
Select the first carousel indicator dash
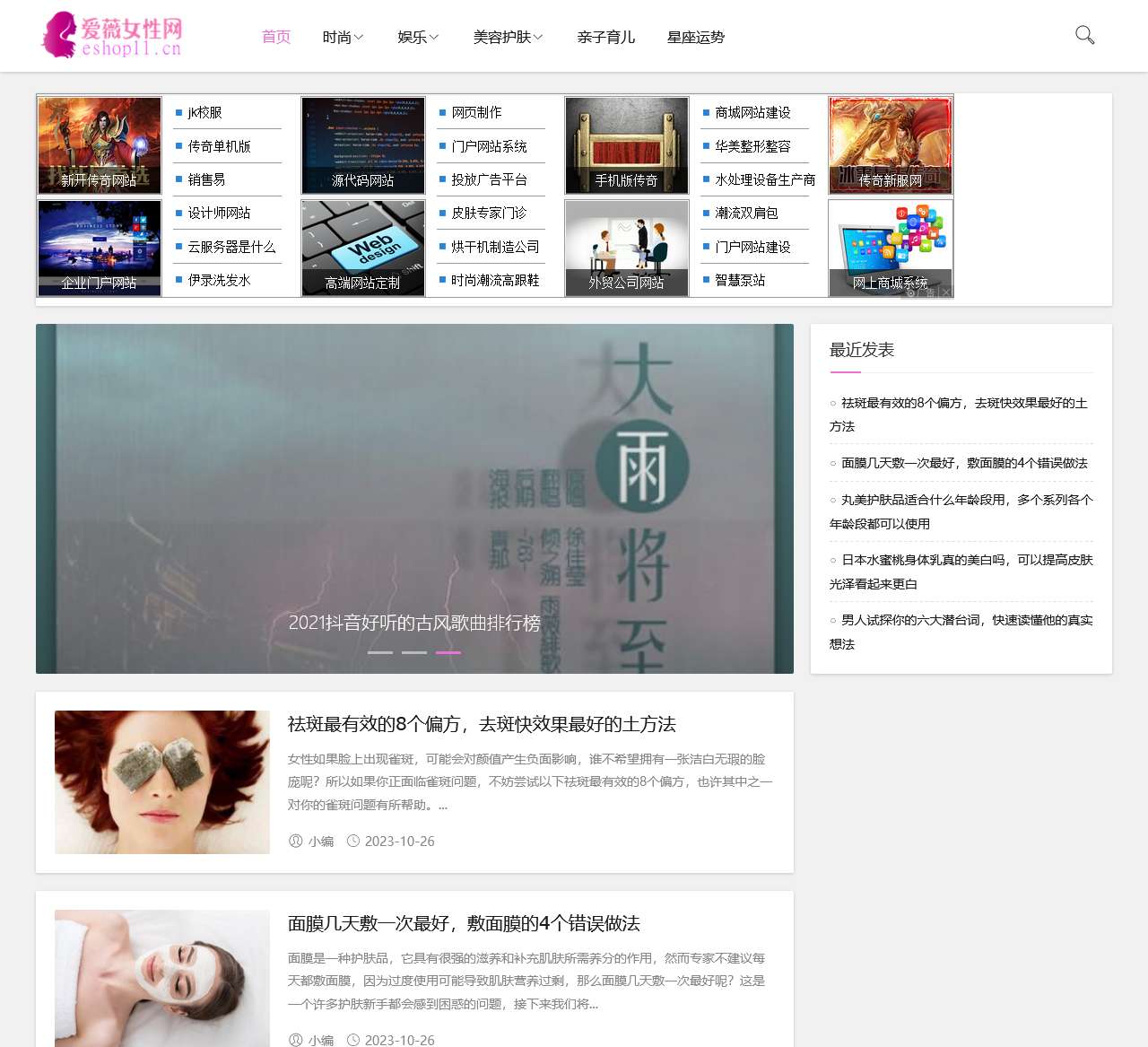[x=380, y=652]
